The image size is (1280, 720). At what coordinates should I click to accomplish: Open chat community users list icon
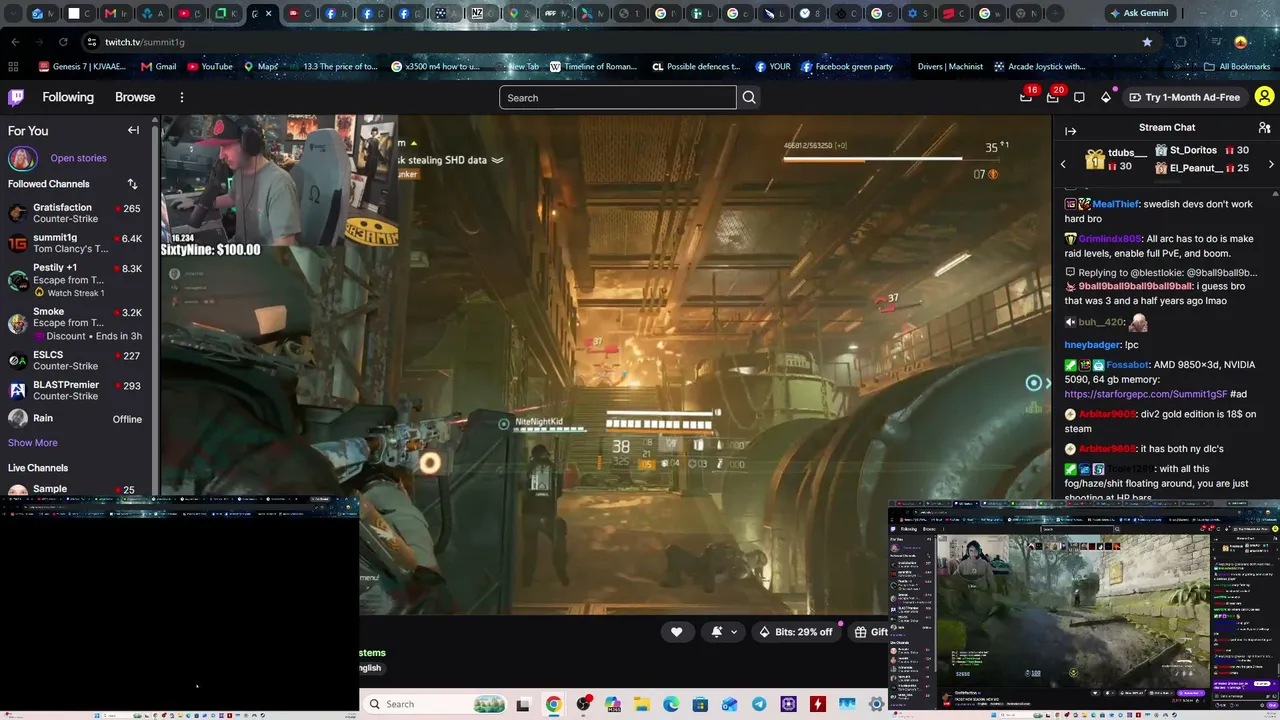[1264, 128]
